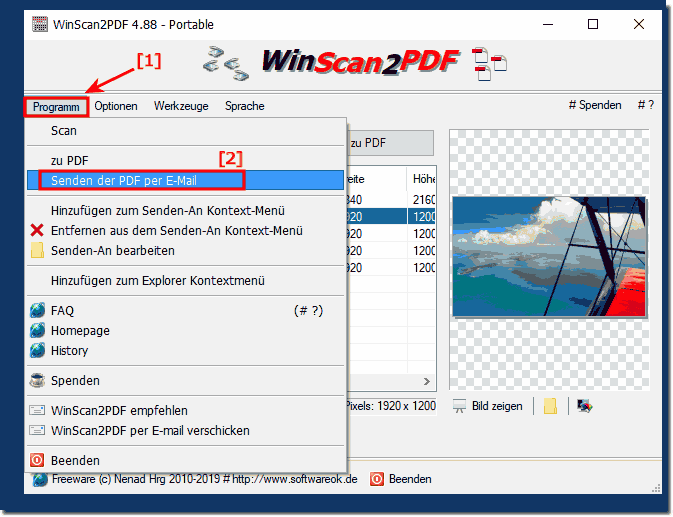Choose Hinzufügen zum Explorer Kontextmenü
Screen dimensions: 673x517
point(185,281)
